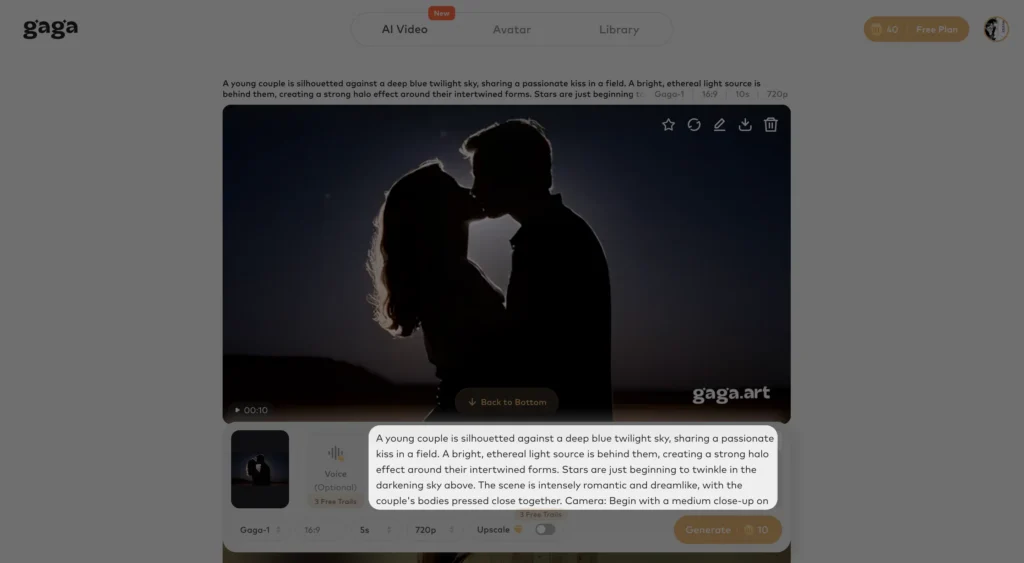Open the 5s duration dropdown

pos(376,530)
